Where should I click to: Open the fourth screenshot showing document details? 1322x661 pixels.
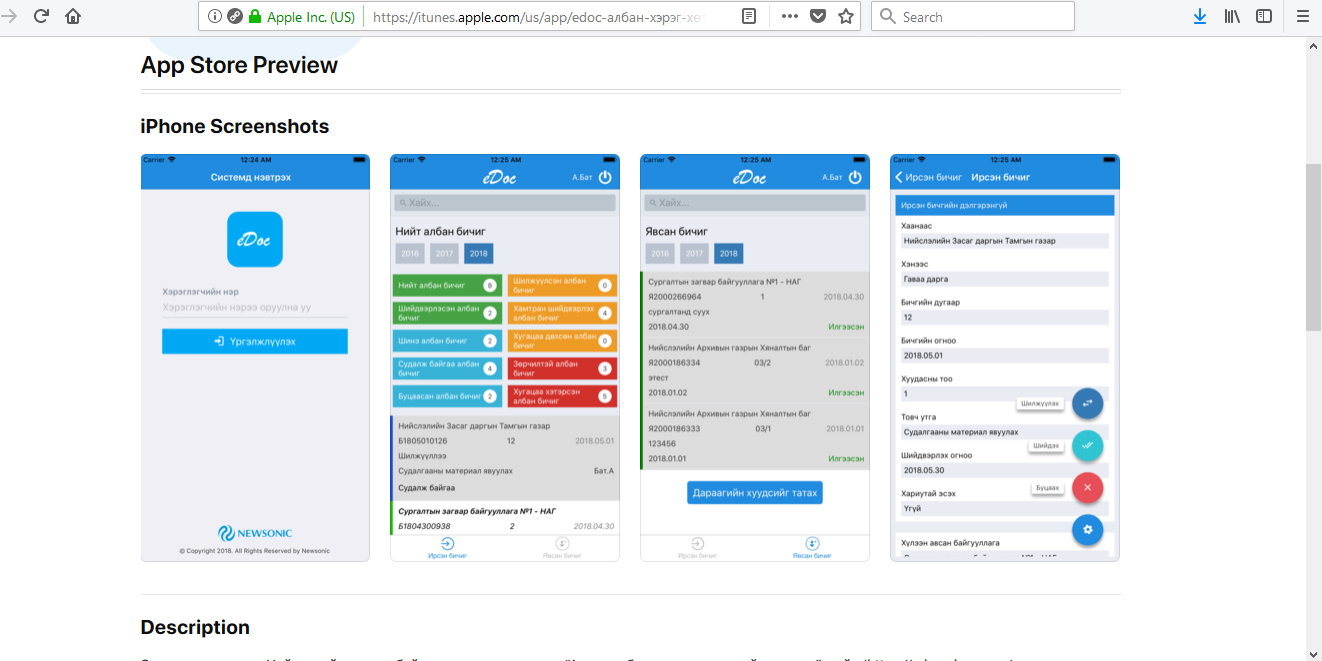pos(1005,358)
